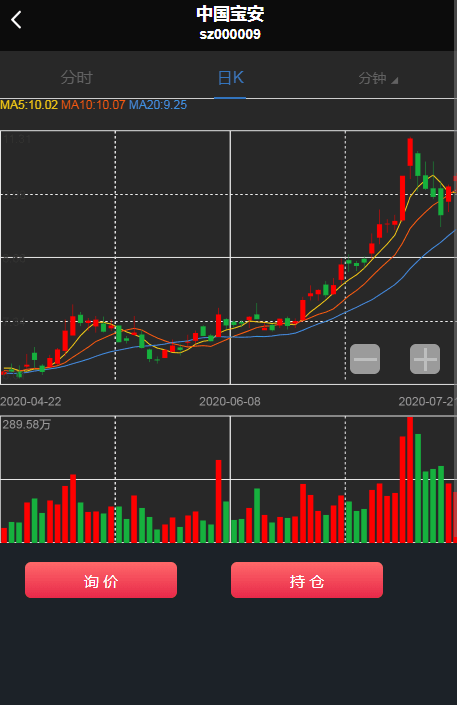
Task: Select the 日K tab
Action: (x=230, y=78)
